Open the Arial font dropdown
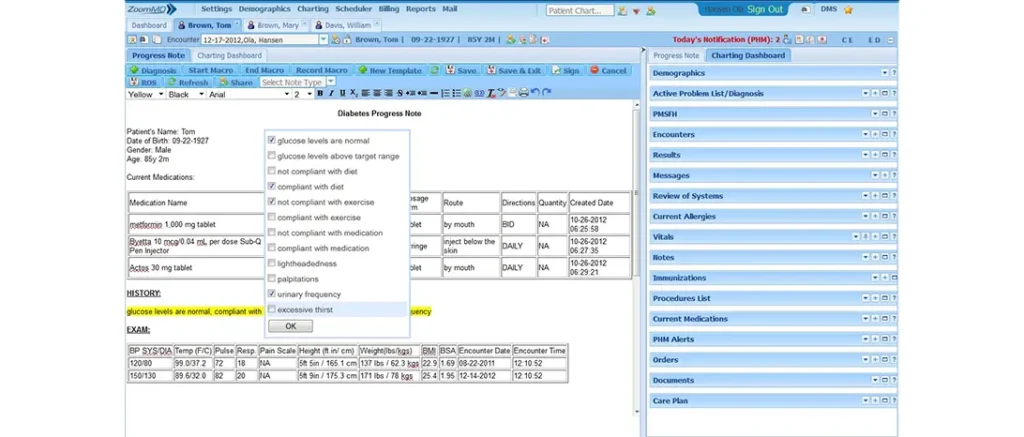 pos(287,94)
